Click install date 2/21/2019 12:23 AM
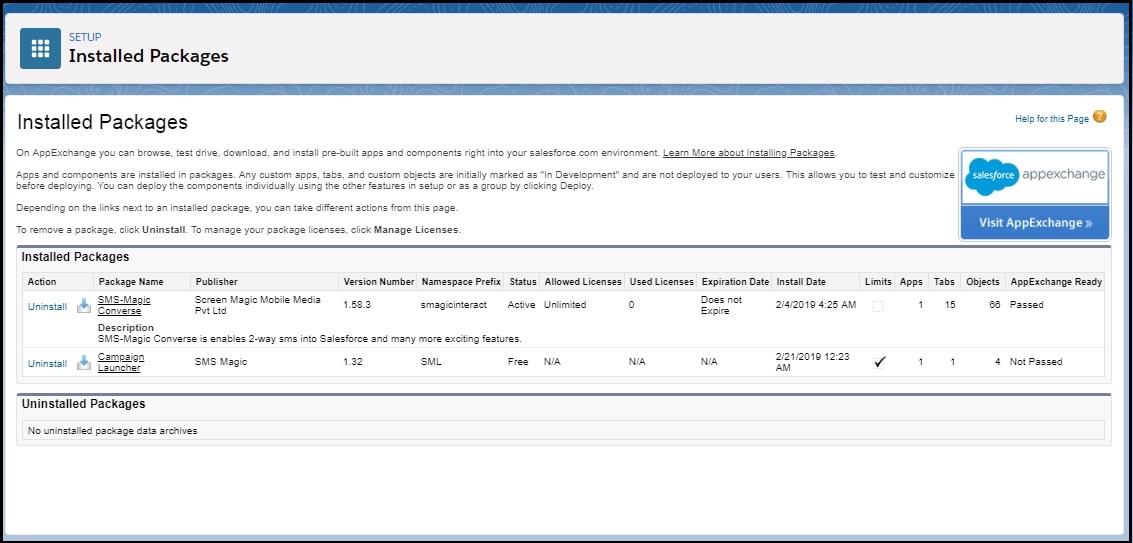The image size is (1133, 543). coord(812,362)
